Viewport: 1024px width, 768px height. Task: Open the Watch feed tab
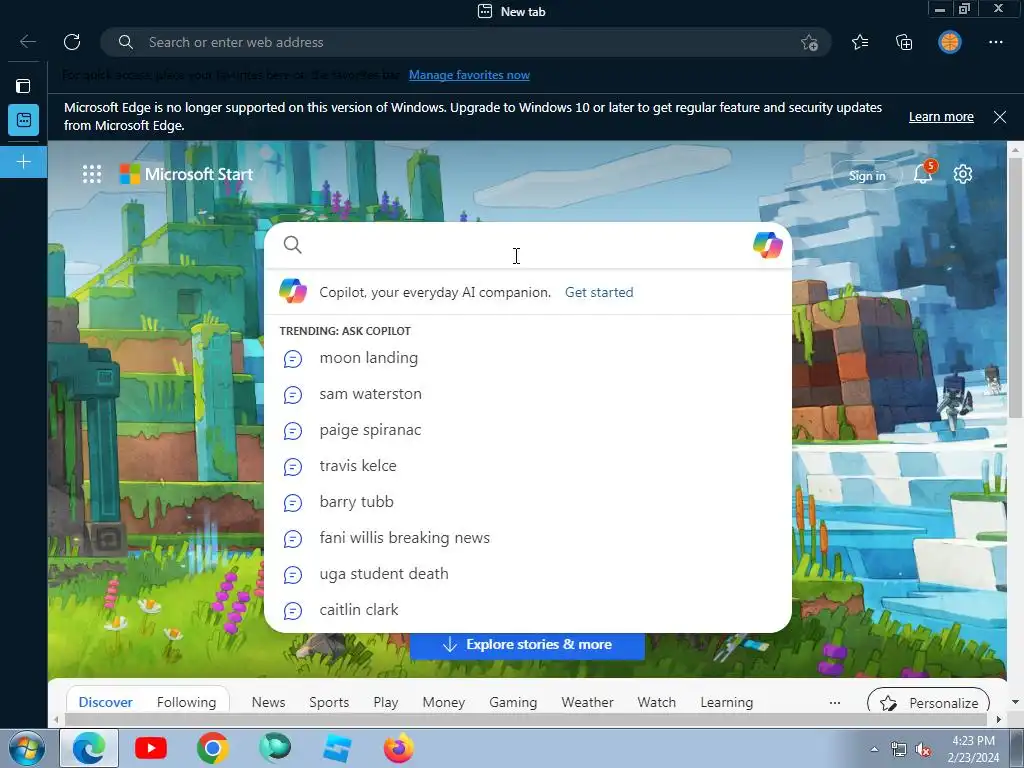[656, 702]
